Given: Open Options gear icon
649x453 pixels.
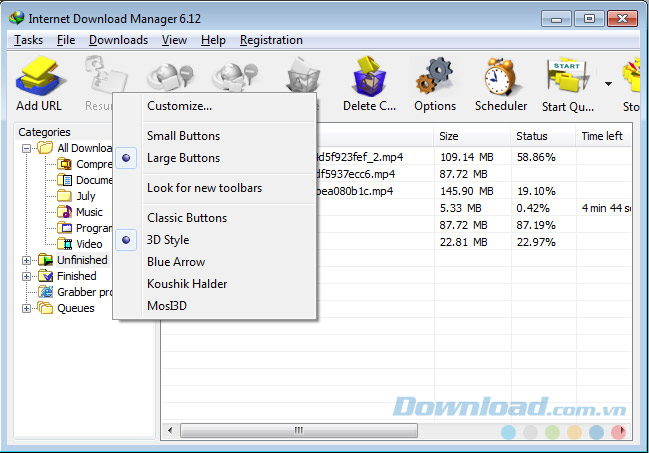Looking at the screenshot, I should [435, 77].
